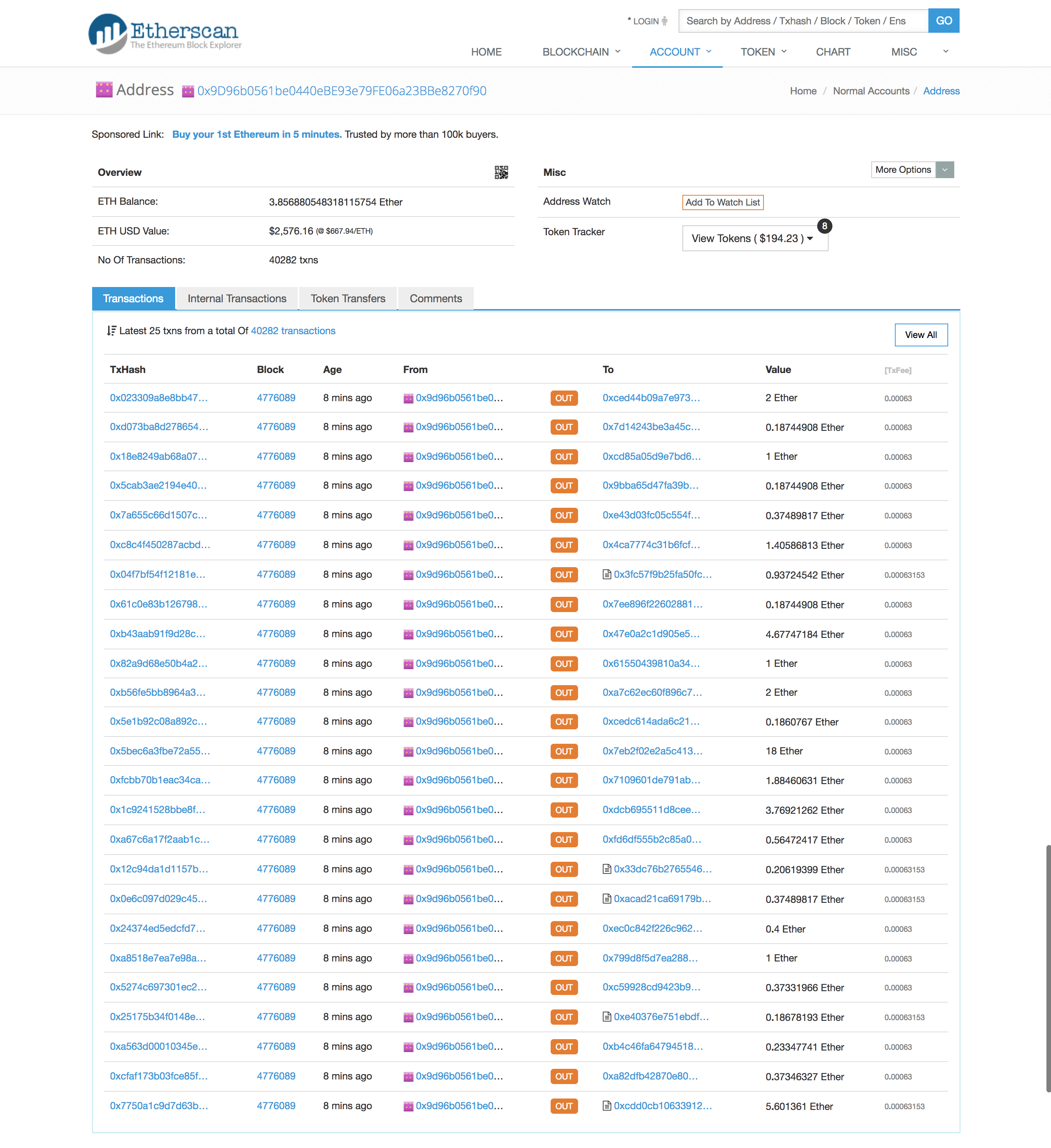The height and width of the screenshot is (1148, 1051).
Task: Click contract icon in 0xacad21ca69179b row
Action: coord(607,899)
